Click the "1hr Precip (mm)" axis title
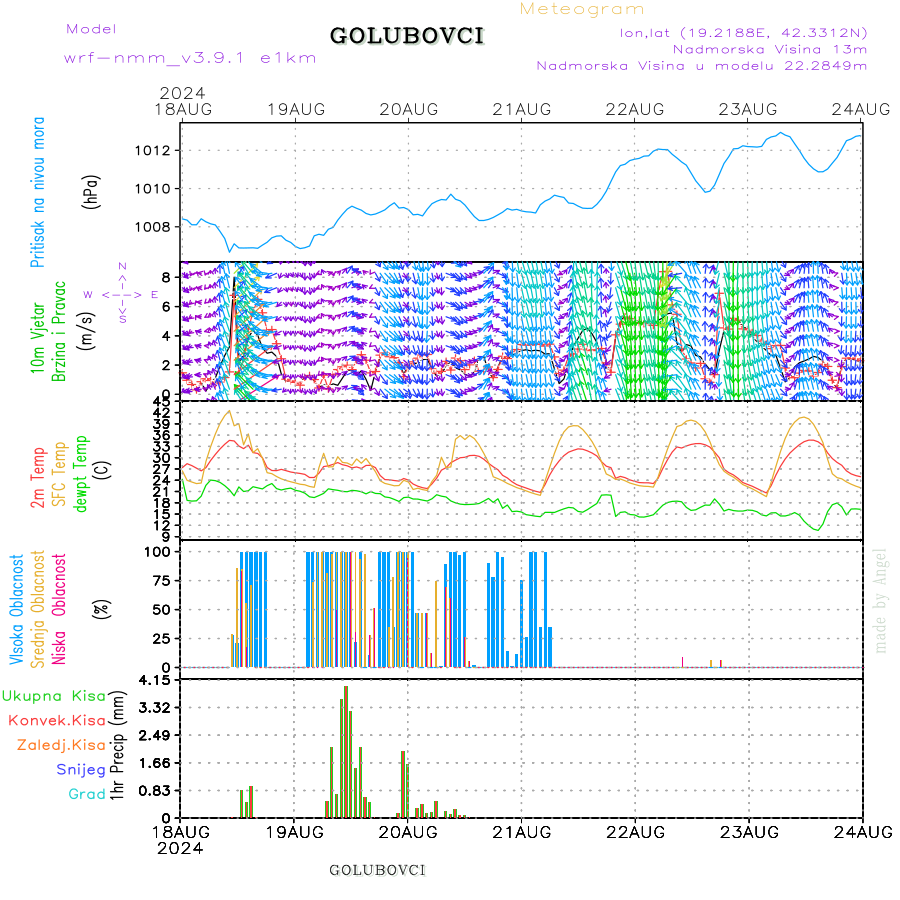This screenshot has height=900, width=900. coord(117,745)
